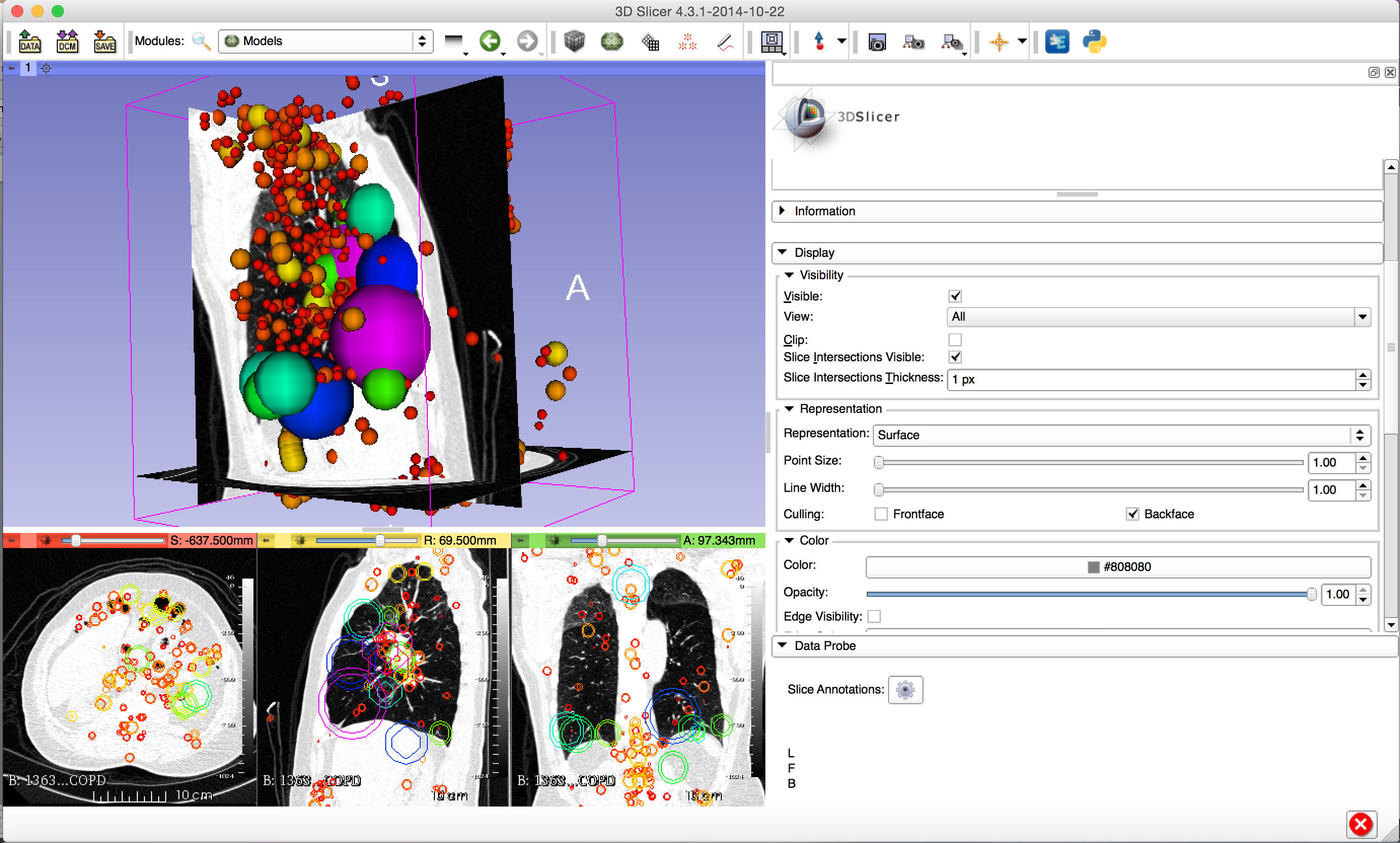Toggle the crosshair icon in toolbar

pos(998,42)
